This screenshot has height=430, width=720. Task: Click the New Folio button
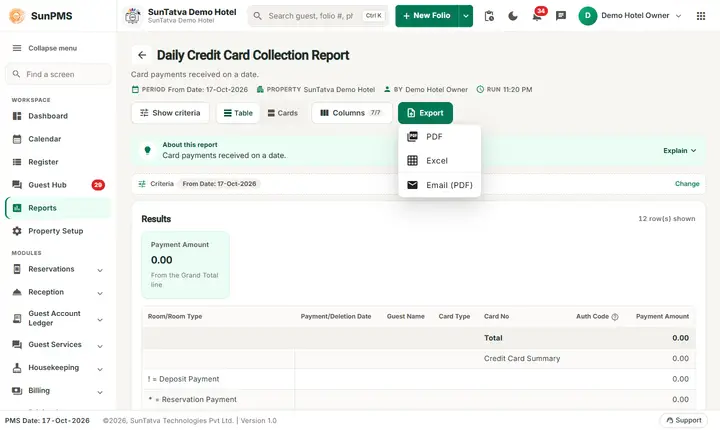427,16
